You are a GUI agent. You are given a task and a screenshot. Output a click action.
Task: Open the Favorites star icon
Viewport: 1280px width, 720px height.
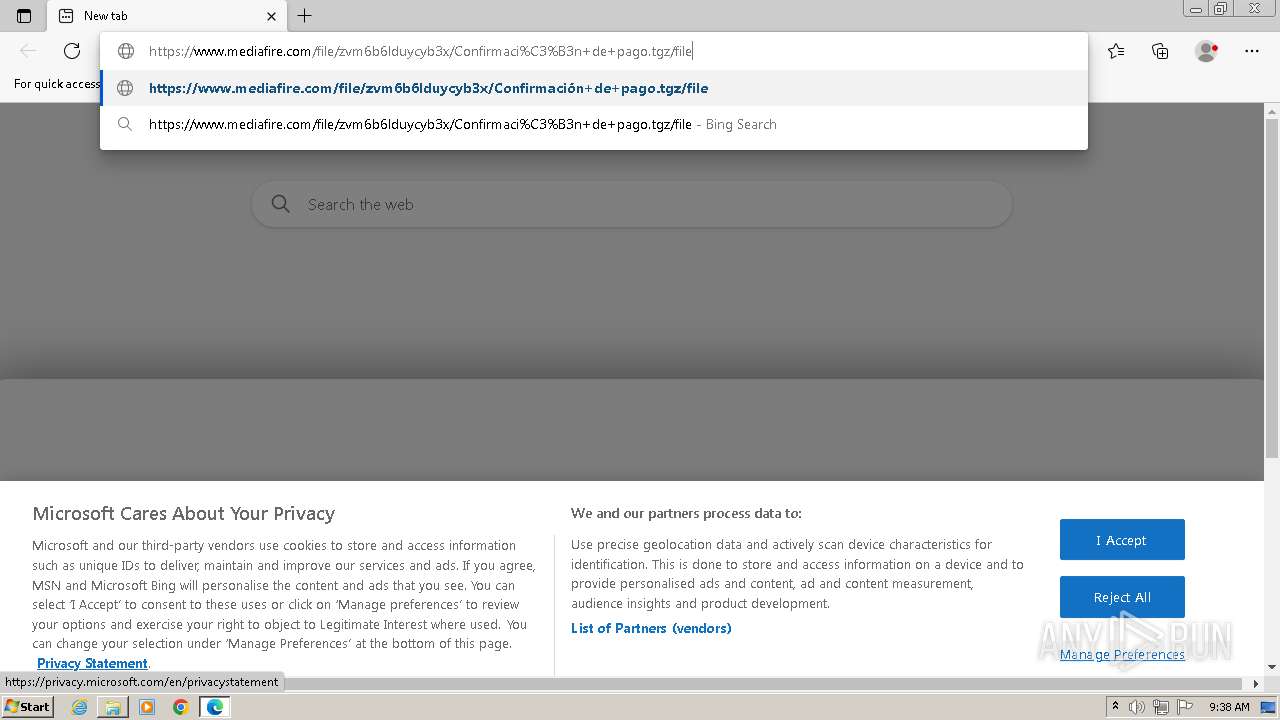[x=1116, y=51]
